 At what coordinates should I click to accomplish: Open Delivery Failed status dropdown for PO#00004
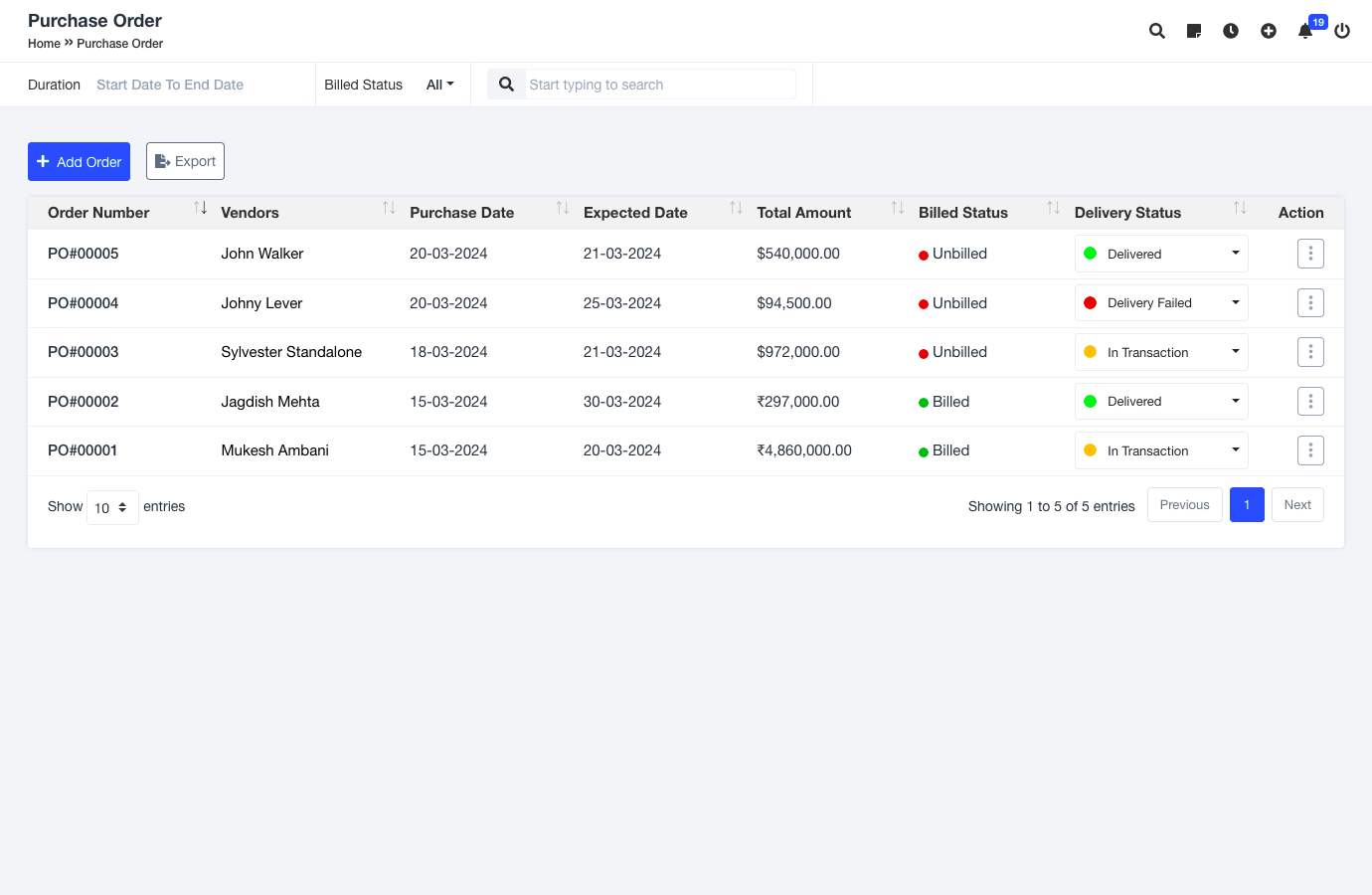pyautogui.click(x=1160, y=303)
